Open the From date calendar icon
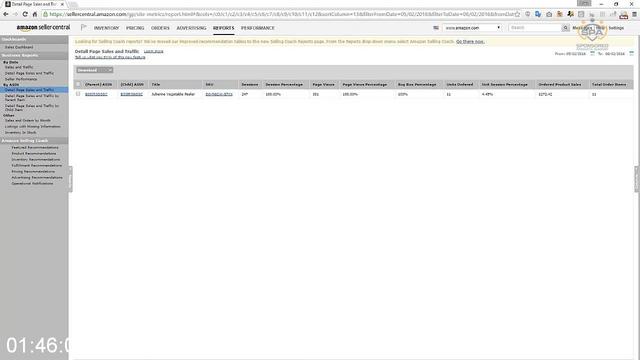Image resolution: width=640 pixels, height=360 pixels. coord(592,53)
